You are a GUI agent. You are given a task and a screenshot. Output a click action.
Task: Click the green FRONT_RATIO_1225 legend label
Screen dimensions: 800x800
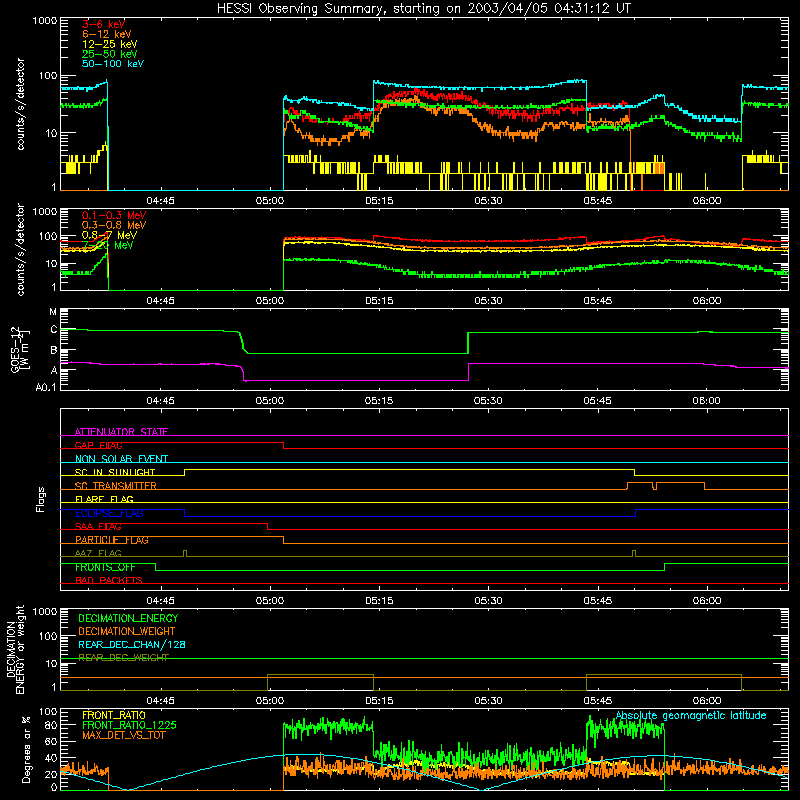tap(130, 725)
